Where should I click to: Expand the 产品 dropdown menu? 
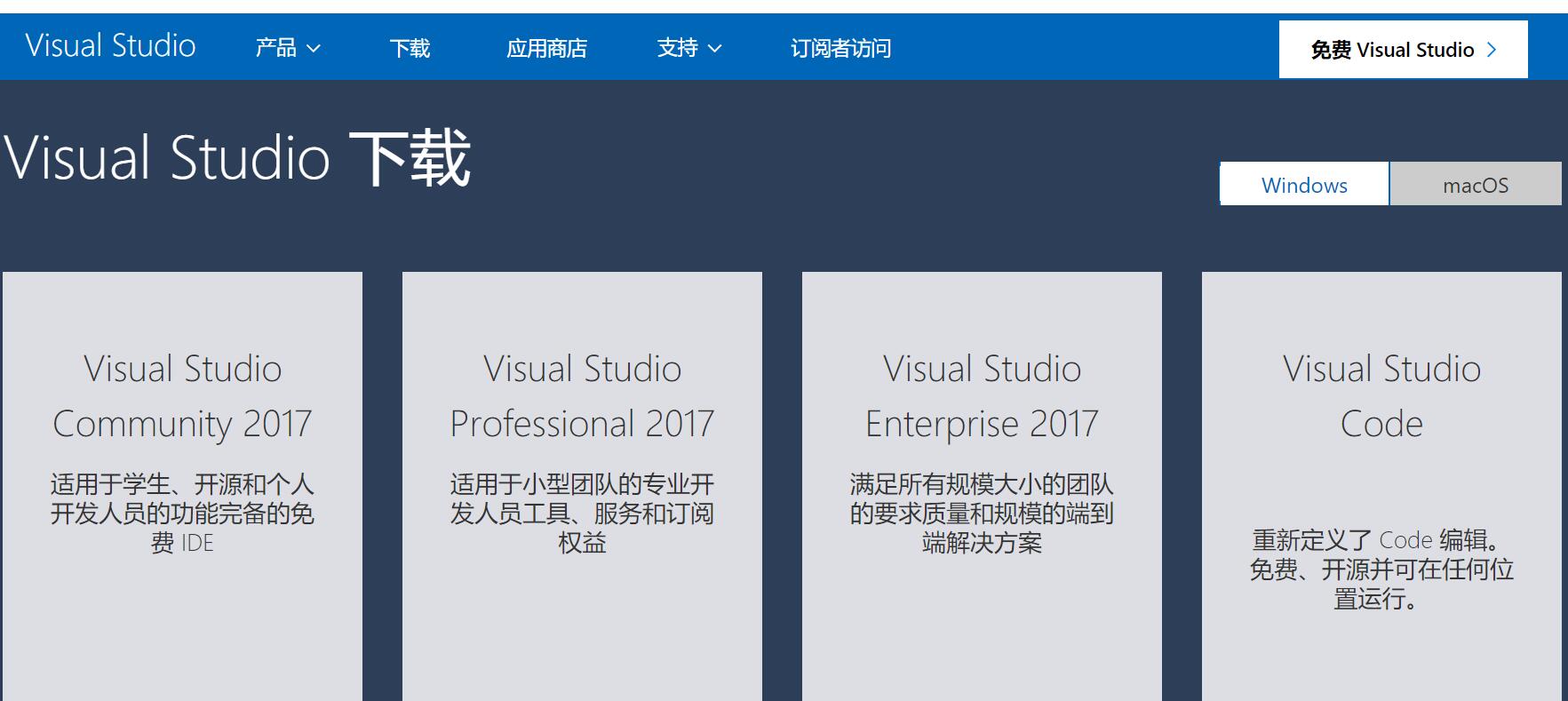(287, 48)
